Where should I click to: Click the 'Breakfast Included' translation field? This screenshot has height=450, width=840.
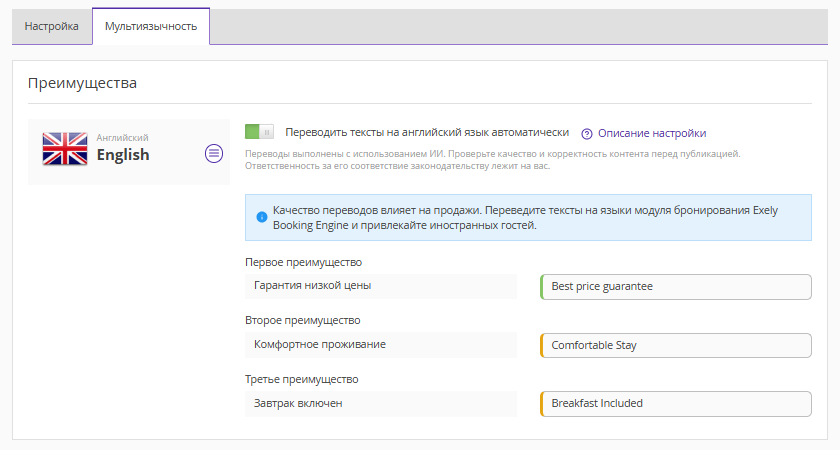pyautogui.click(x=676, y=403)
